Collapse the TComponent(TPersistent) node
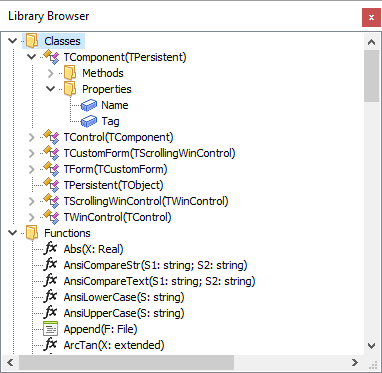Image resolution: width=382 pixels, height=373 pixels. 32,57
